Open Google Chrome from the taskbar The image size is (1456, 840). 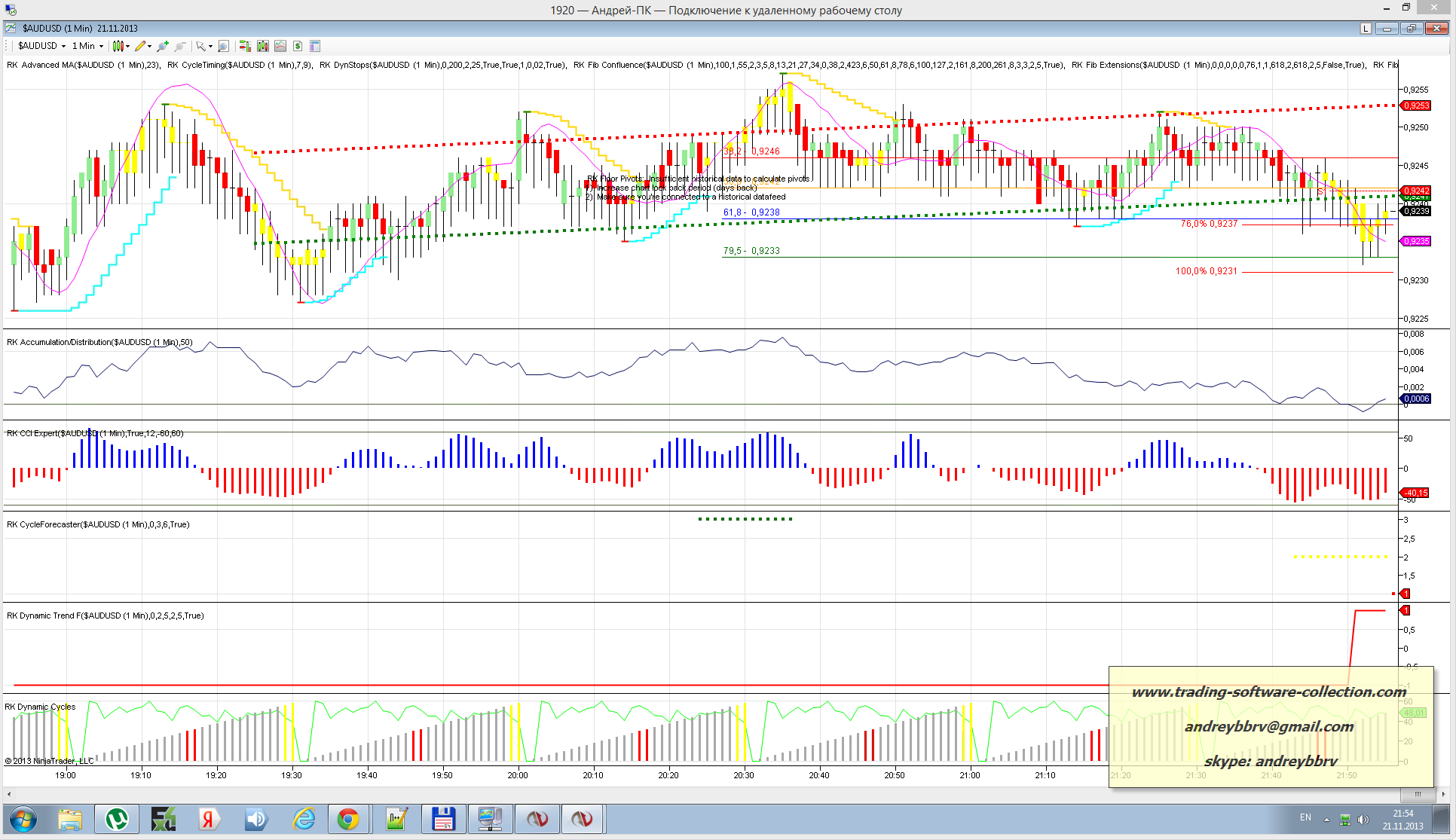348,819
